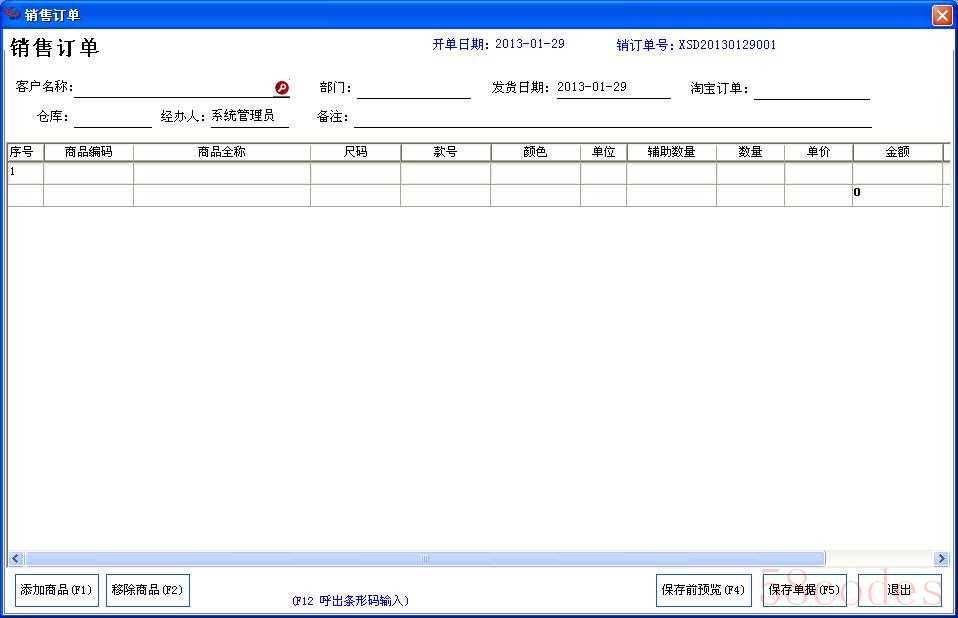Close the 销售订单 window

point(941,15)
